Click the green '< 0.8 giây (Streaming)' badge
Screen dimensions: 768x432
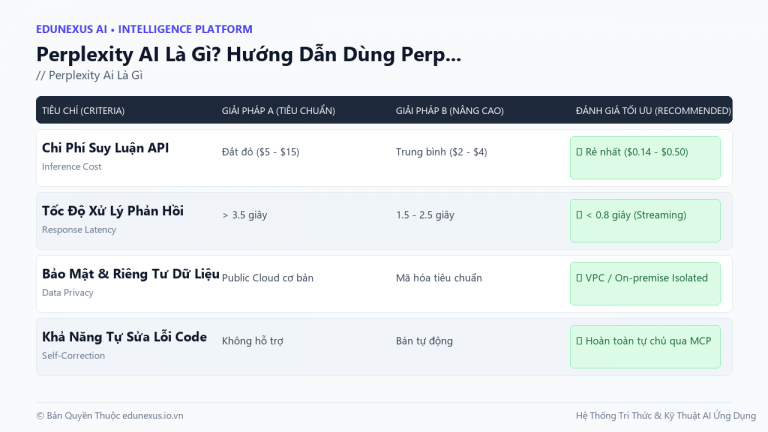(x=645, y=221)
